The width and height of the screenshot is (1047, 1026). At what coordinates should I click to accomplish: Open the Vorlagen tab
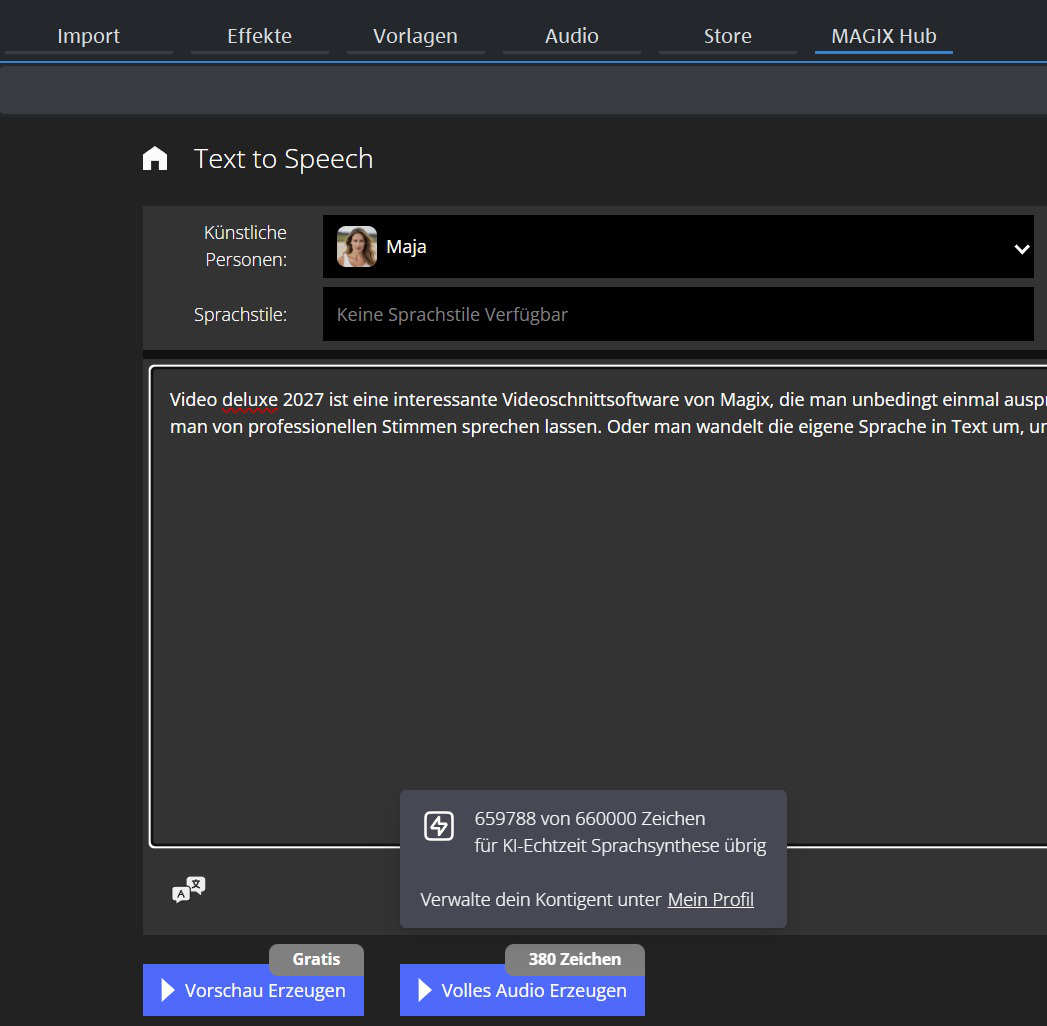pos(415,36)
